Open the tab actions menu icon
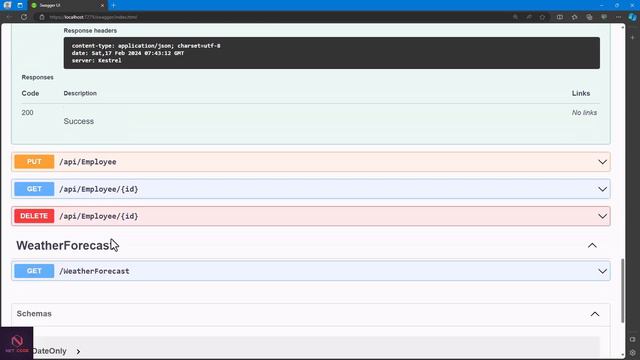 click(20, 5)
